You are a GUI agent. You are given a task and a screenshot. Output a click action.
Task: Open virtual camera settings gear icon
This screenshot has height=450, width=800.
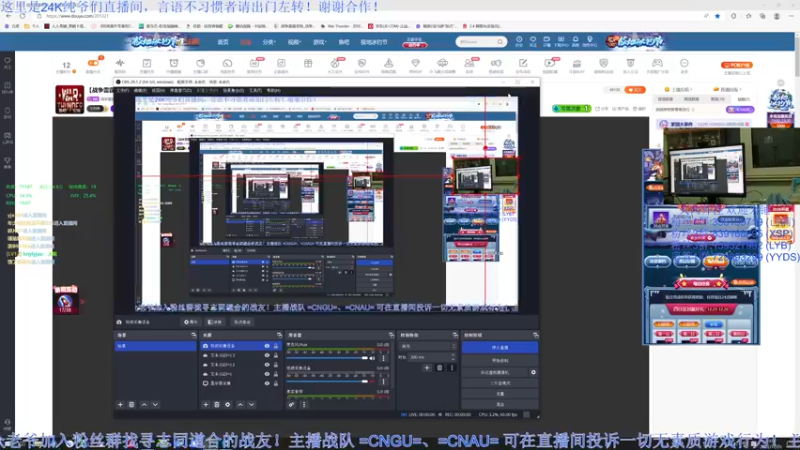click(533, 372)
